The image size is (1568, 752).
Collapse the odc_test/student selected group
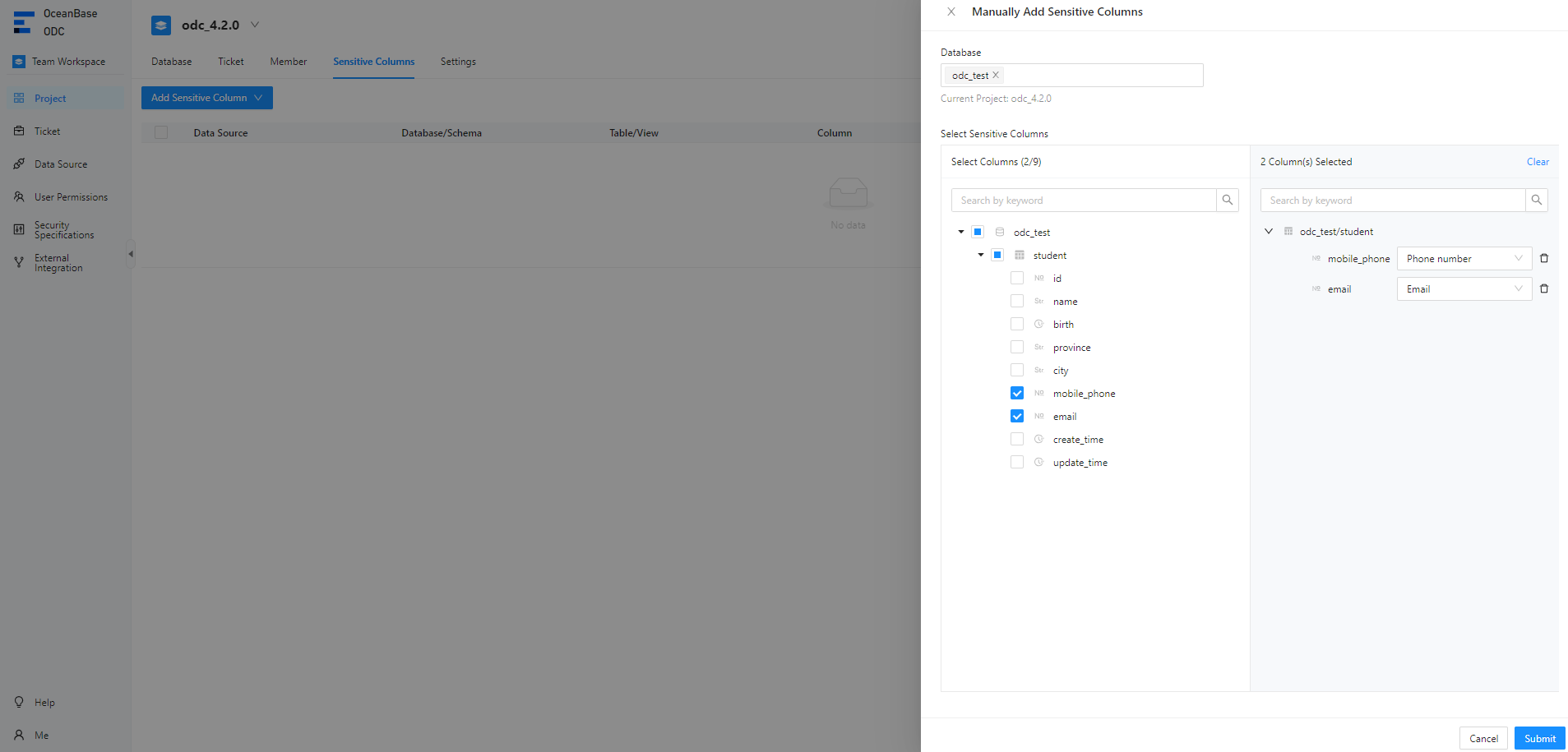pyautogui.click(x=1269, y=232)
